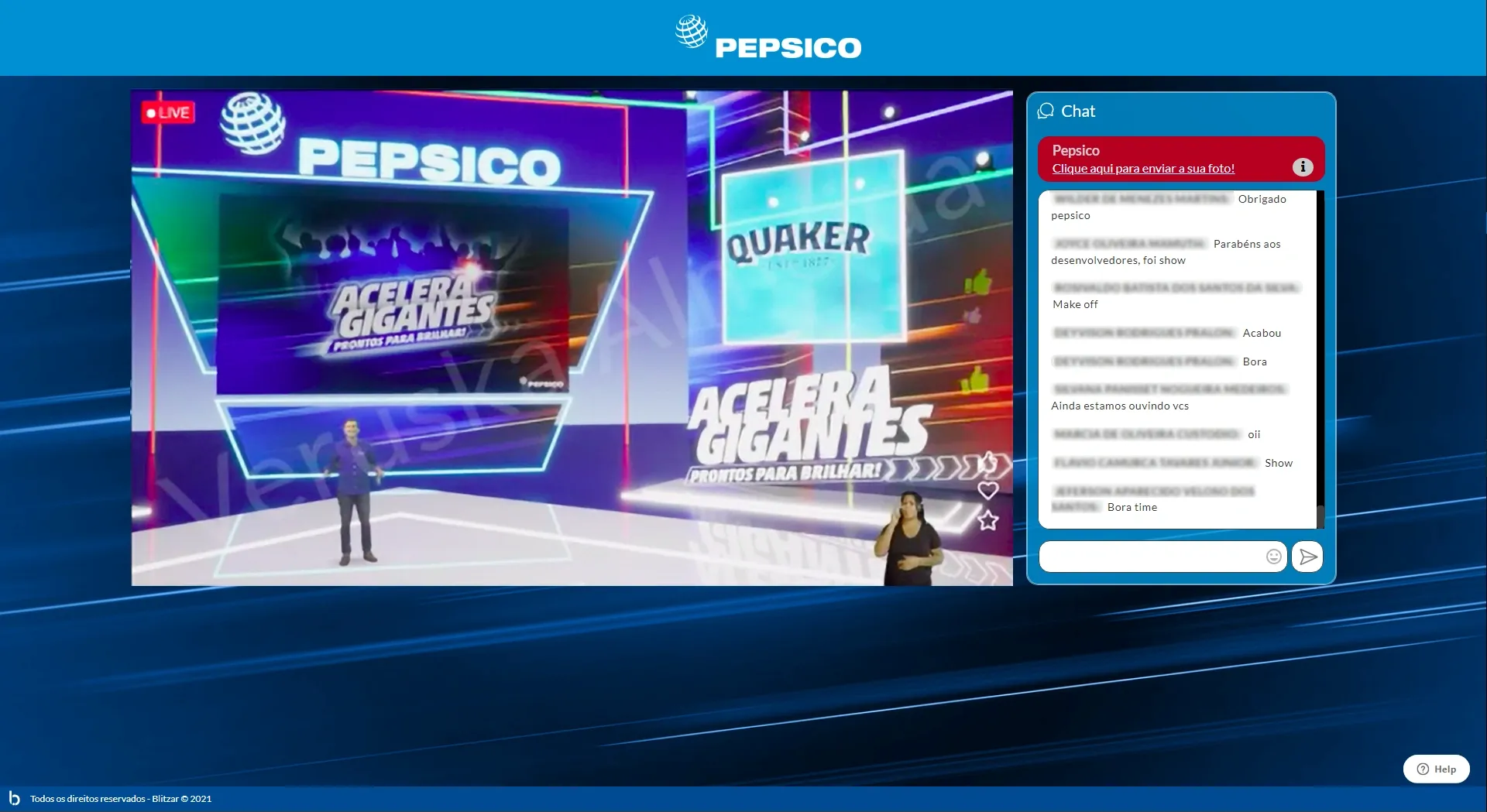This screenshot has height=812, width=1487.
Task: Click the 'Chat' panel title
Action: [x=1077, y=111]
